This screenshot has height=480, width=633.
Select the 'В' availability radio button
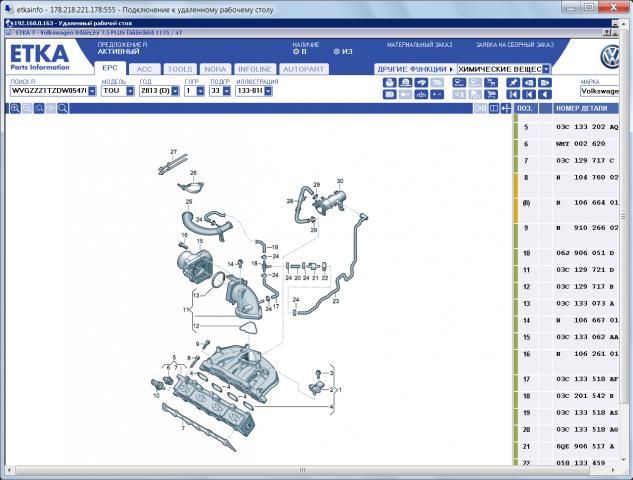(x=296, y=51)
